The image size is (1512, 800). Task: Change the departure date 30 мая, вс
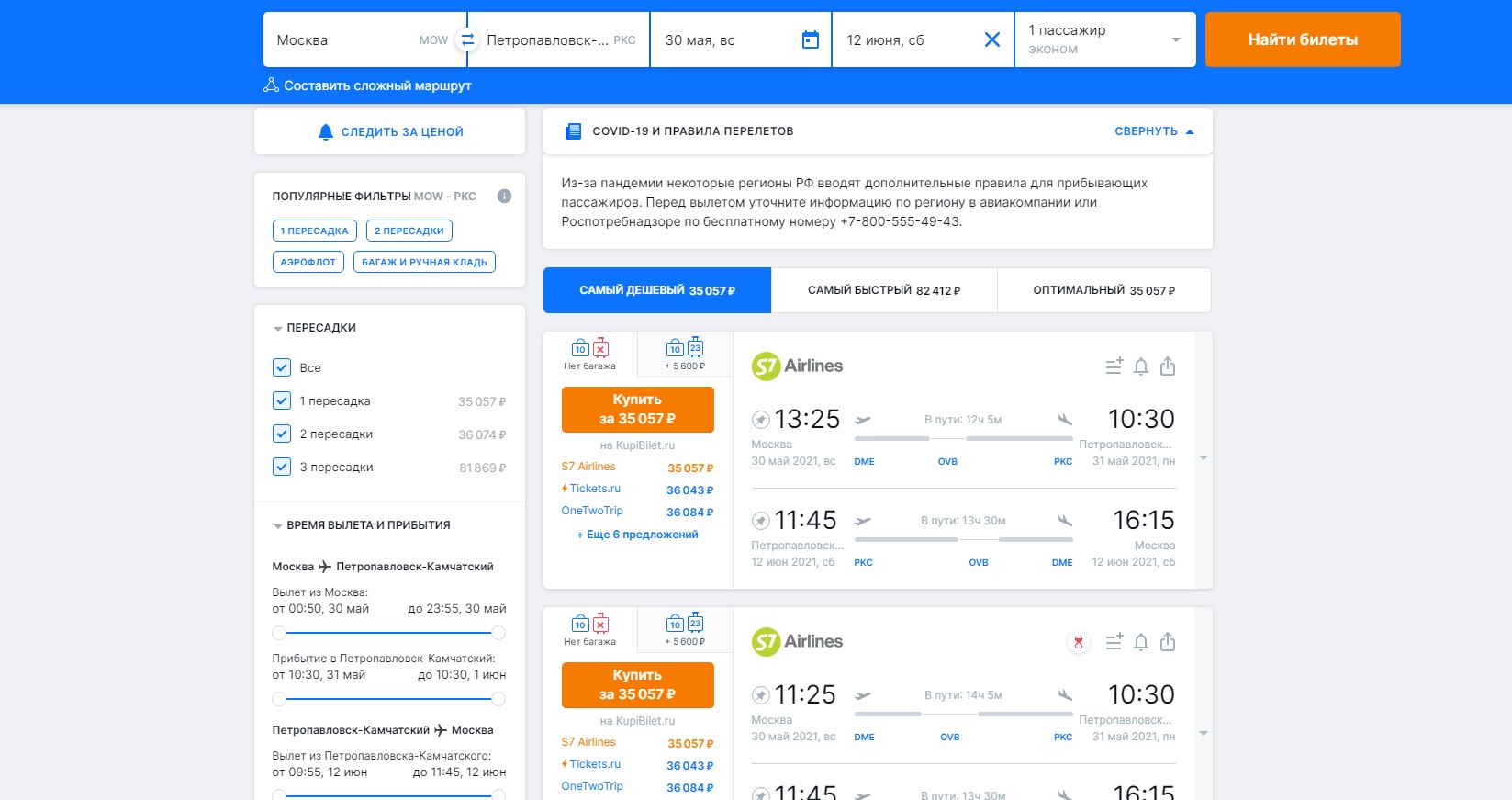741,39
